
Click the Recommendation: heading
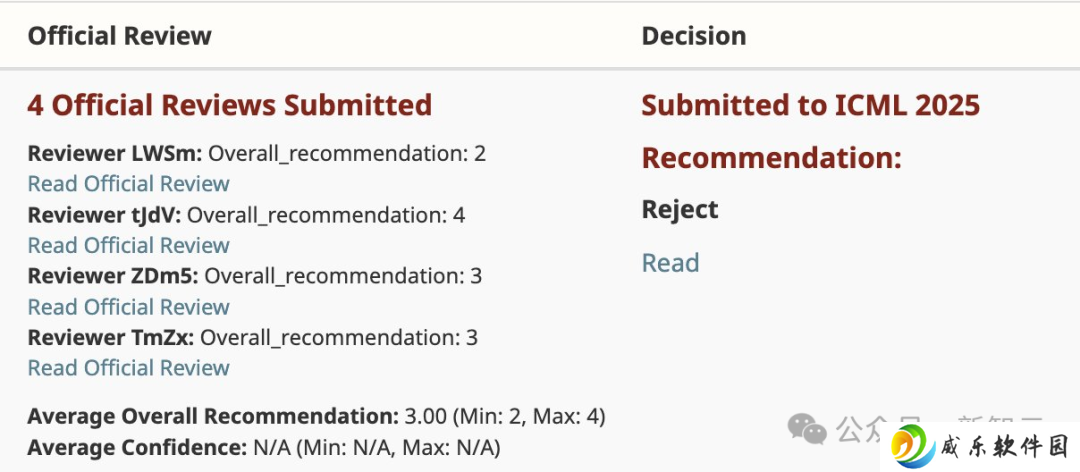pos(771,158)
